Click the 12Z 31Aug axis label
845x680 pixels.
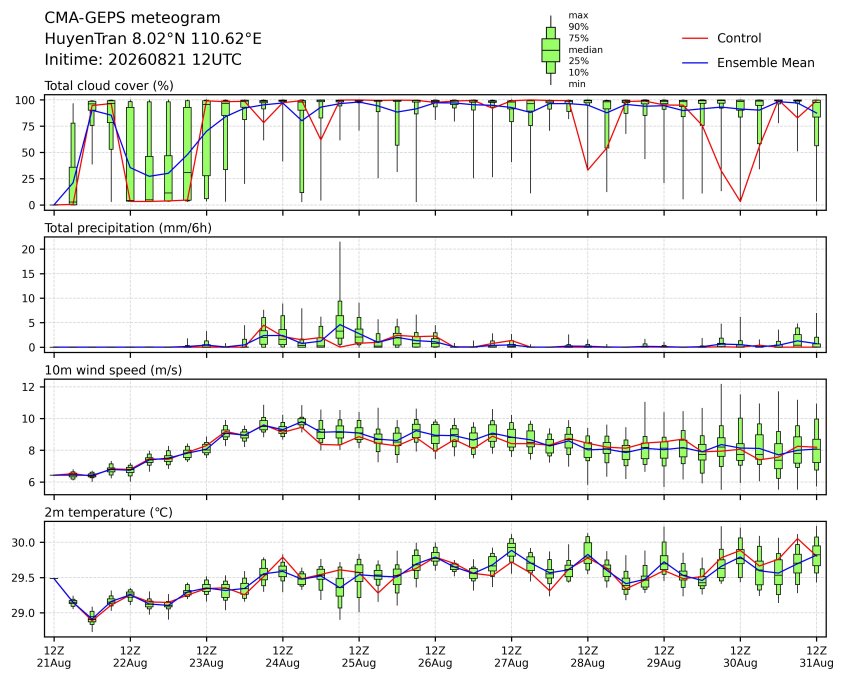816,657
